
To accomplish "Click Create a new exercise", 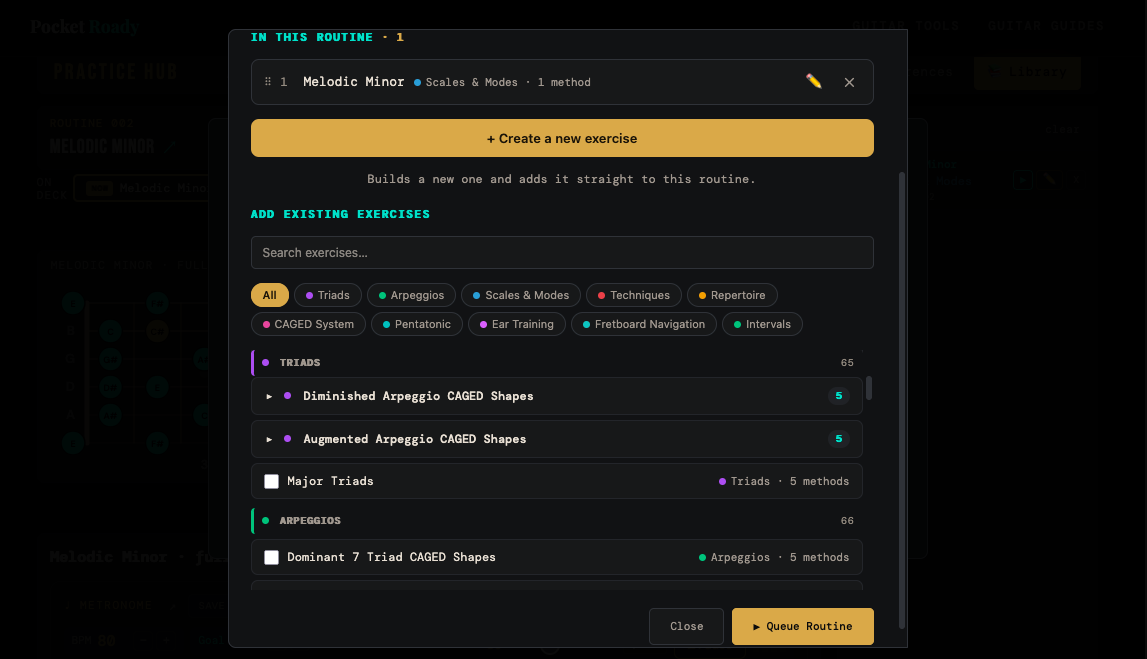I will [x=562, y=138].
